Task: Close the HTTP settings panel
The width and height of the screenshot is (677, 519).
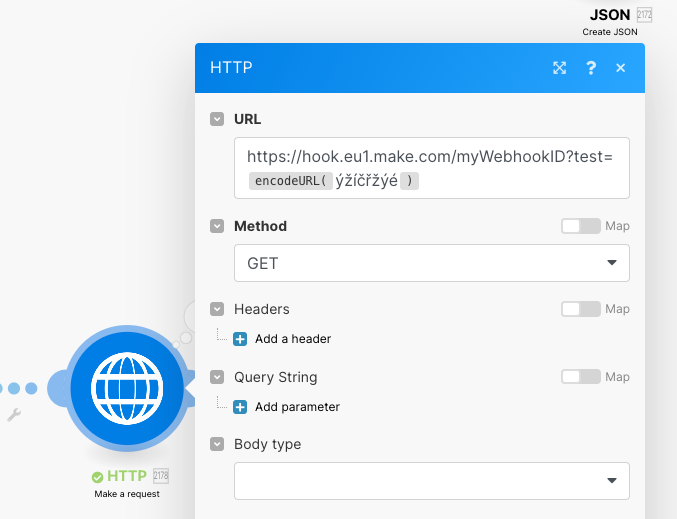Action: [x=621, y=68]
